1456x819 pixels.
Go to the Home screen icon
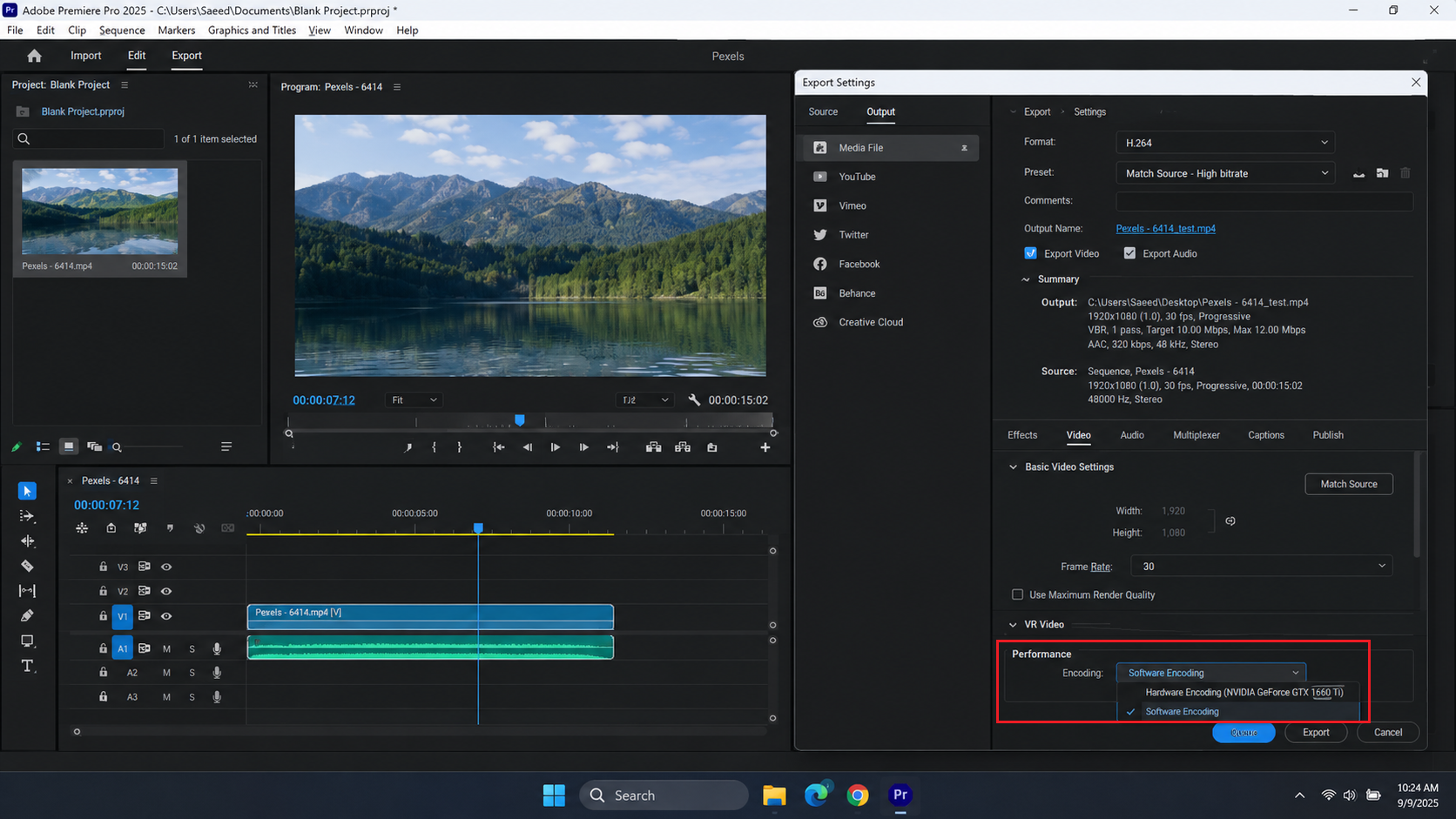34,56
